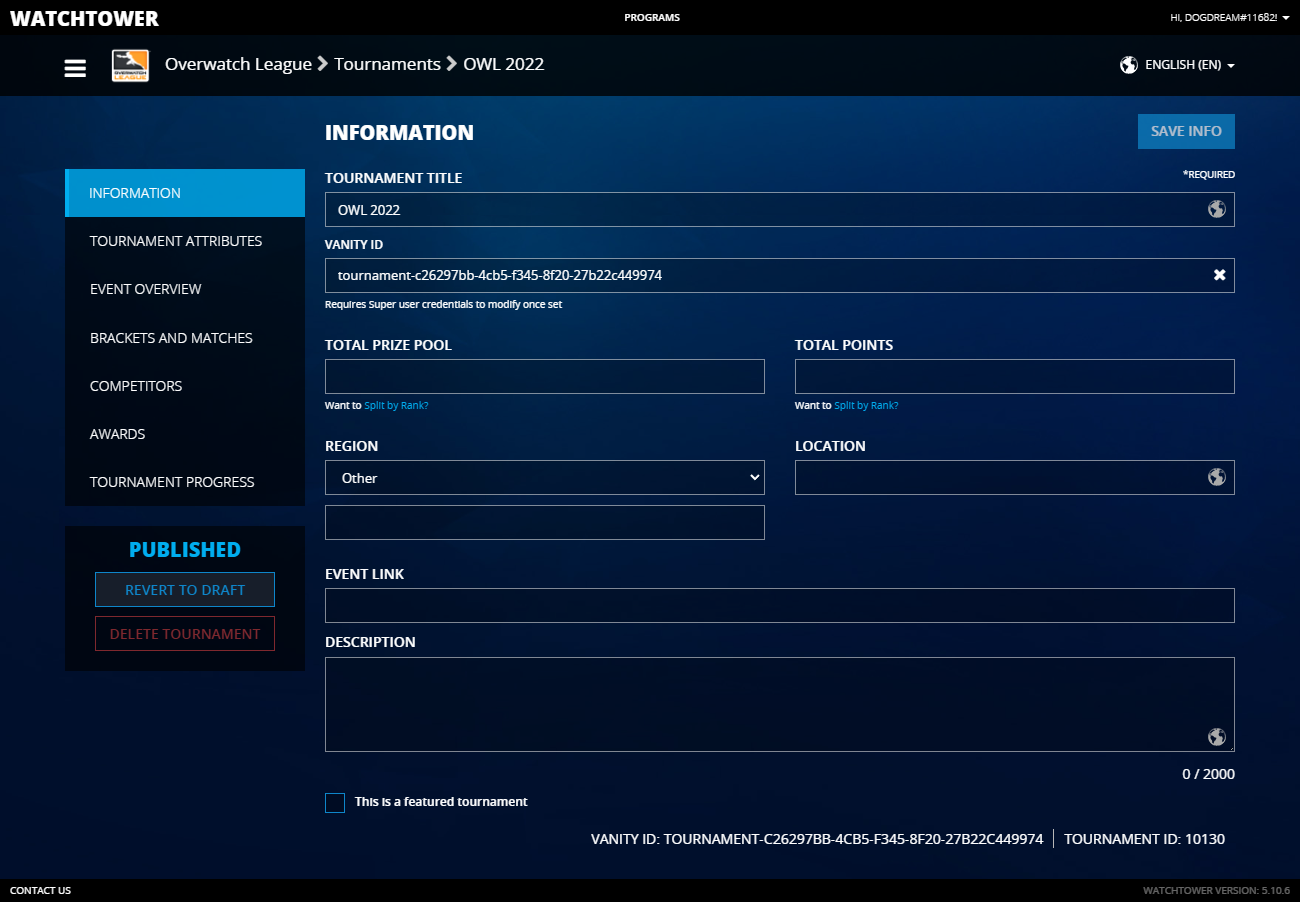Viewport: 1300px width, 902px height.
Task: Enable the featured tournament checkbox
Action: point(335,803)
